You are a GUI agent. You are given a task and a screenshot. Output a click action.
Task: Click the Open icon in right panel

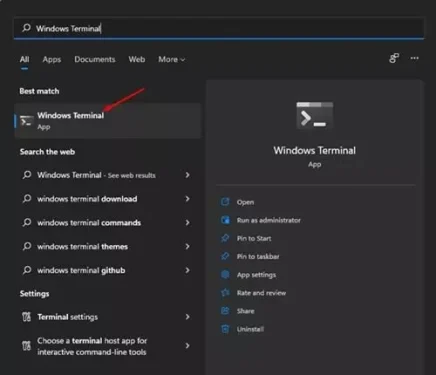[225, 202]
